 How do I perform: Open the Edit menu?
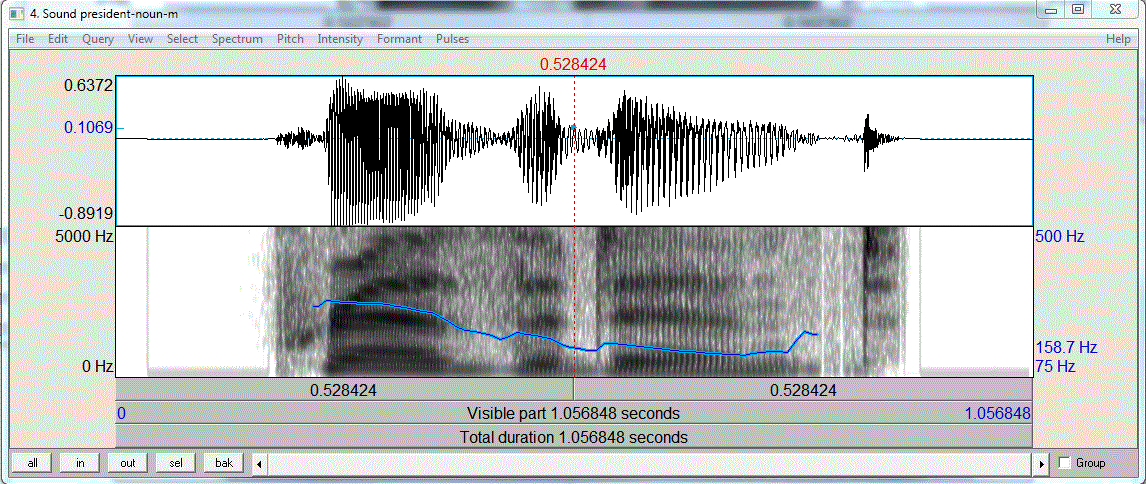pos(58,39)
